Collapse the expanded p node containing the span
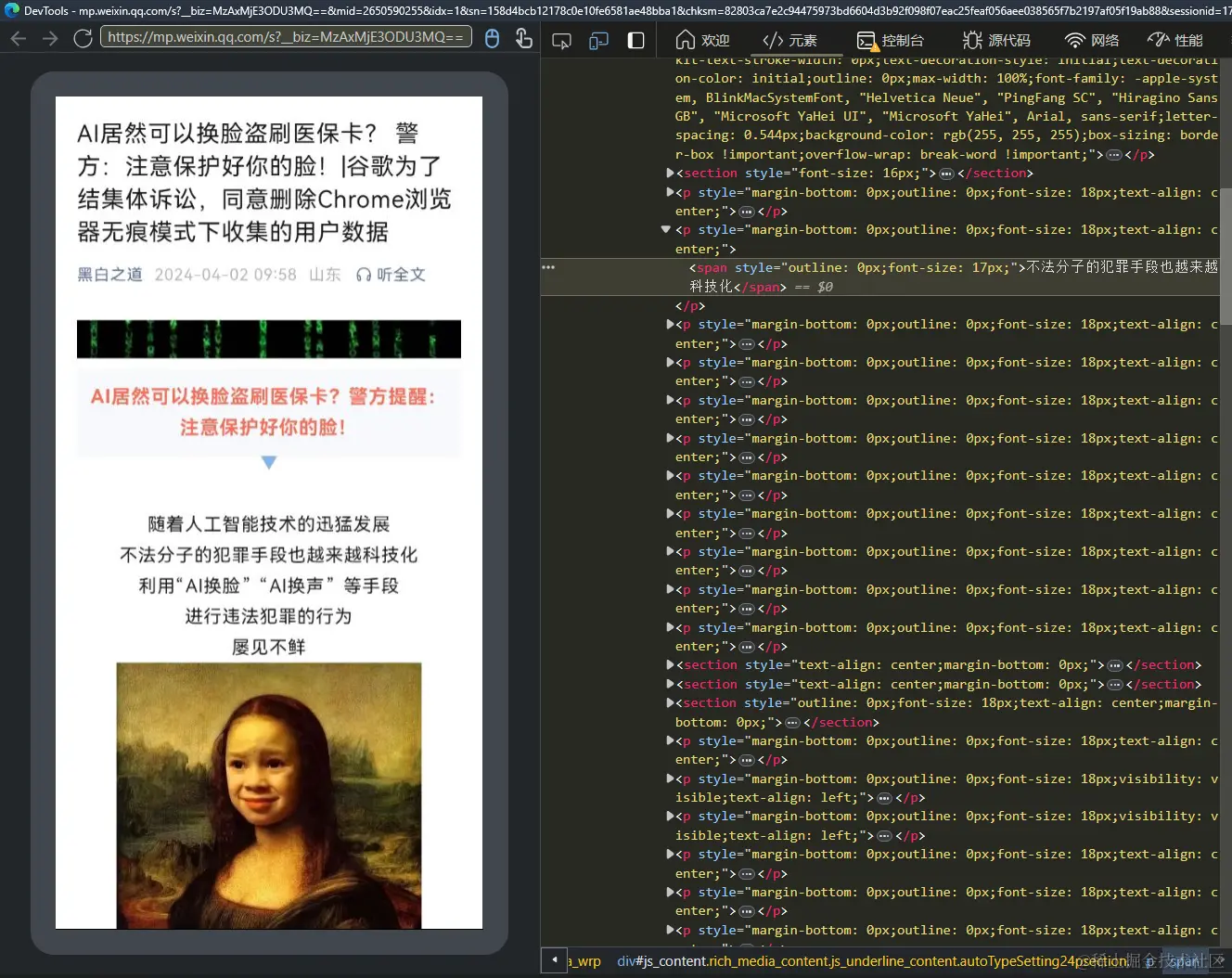 pos(665,229)
